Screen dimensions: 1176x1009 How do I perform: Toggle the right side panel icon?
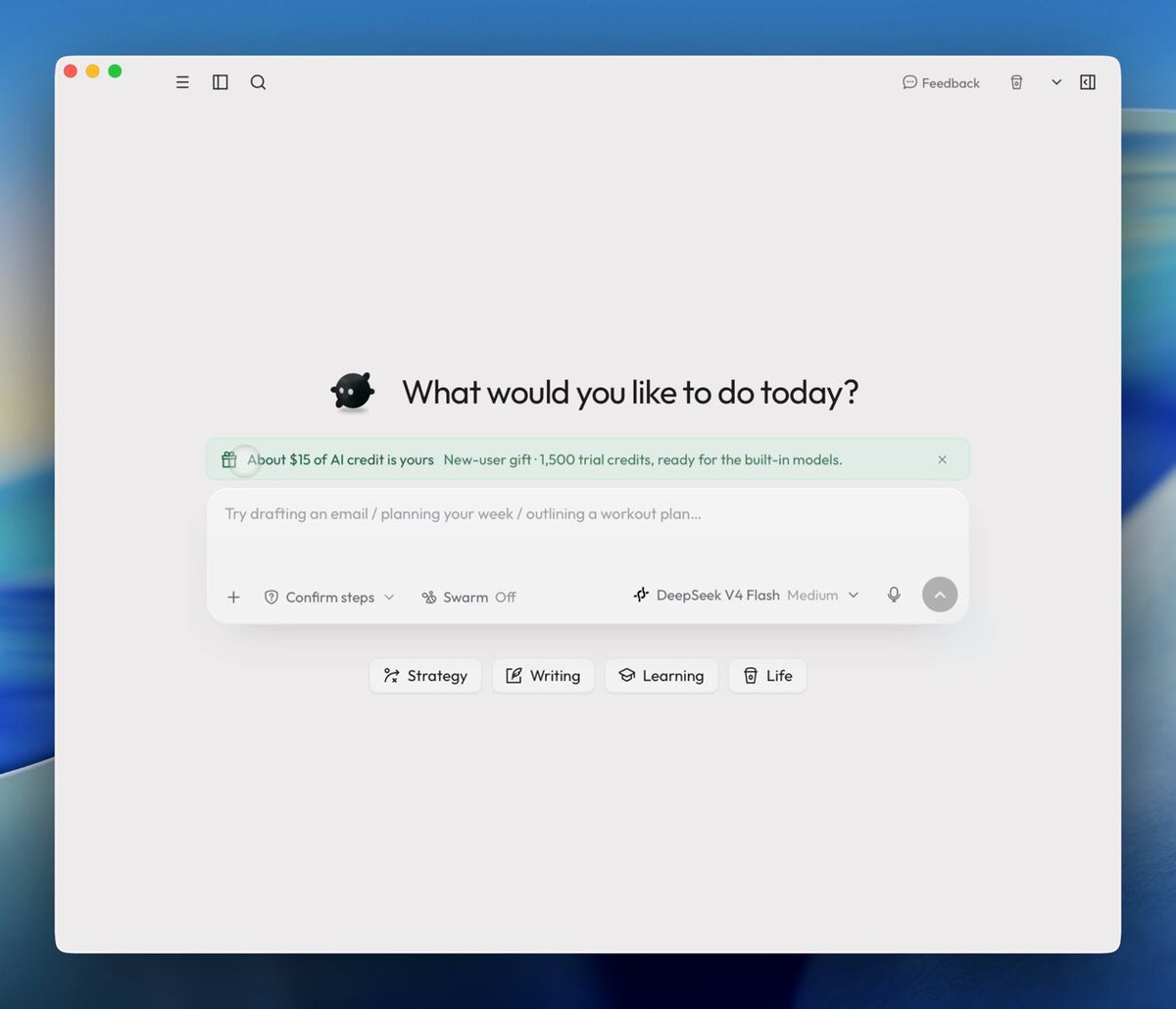point(1088,83)
